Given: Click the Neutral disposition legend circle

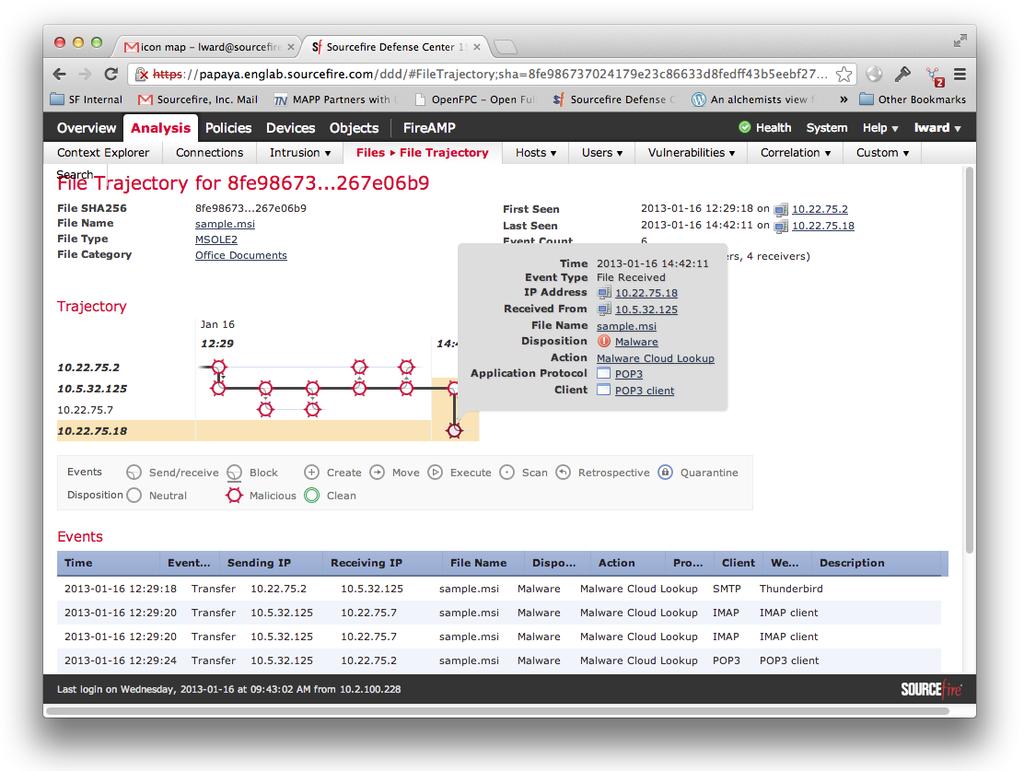Looking at the screenshot, I should click(134, 496).
